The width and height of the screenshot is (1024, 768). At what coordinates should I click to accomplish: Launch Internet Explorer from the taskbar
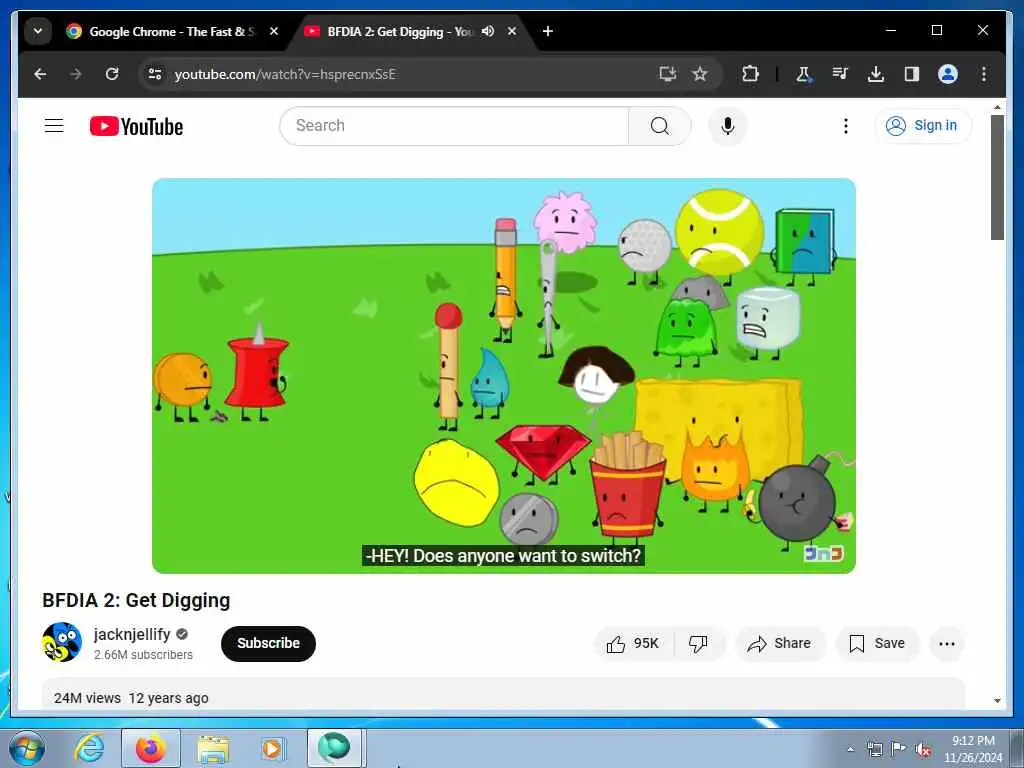pyautogui.click(x=89, y=748)
